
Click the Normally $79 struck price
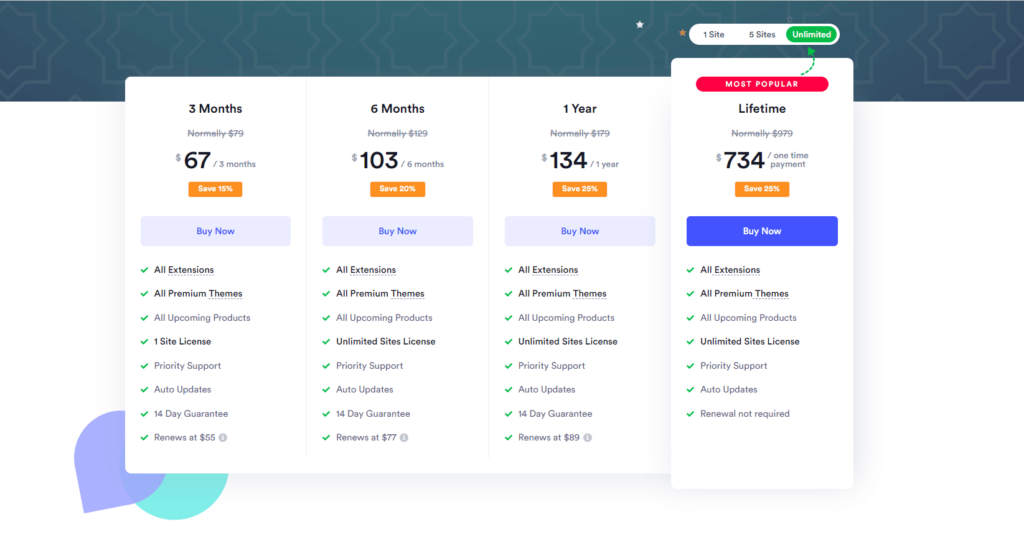[x=216, y=133]
